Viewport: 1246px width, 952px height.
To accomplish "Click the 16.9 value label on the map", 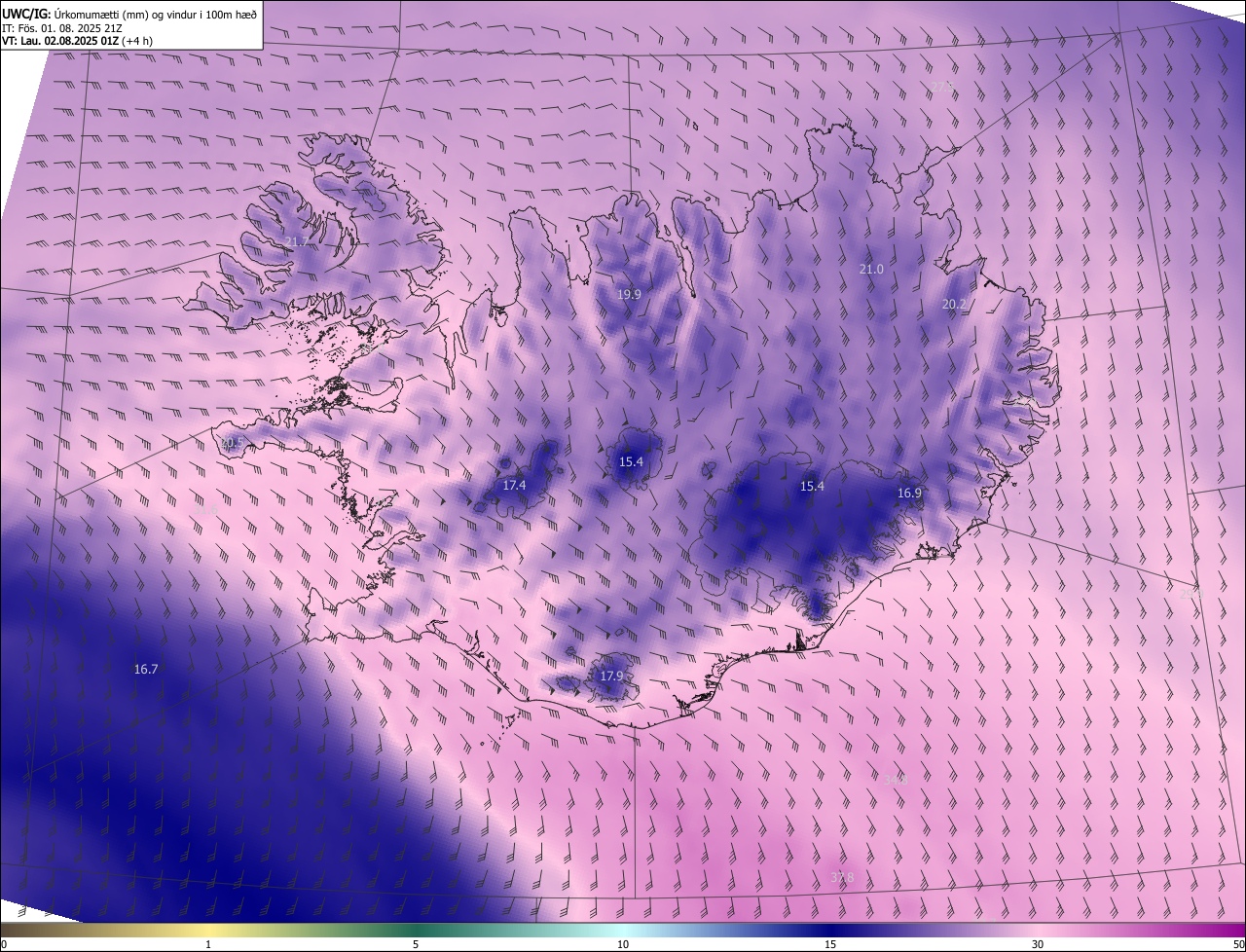I will click(909, 493).
